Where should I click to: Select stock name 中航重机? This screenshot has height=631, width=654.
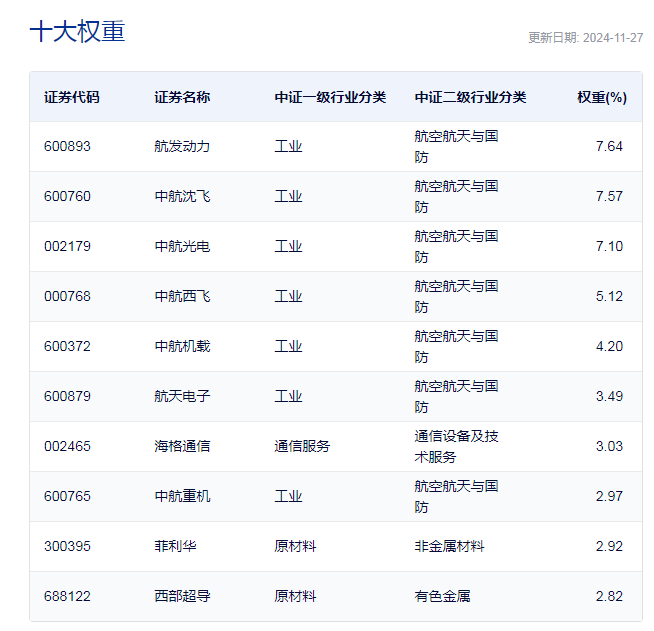coord(182,496)
